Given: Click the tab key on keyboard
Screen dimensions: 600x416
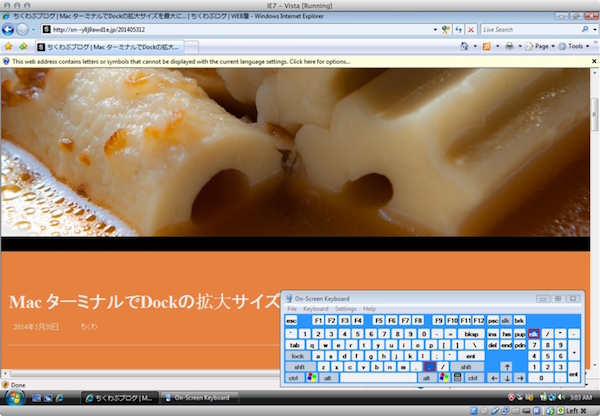Looking at the screenshot, I should click(294, 345).
